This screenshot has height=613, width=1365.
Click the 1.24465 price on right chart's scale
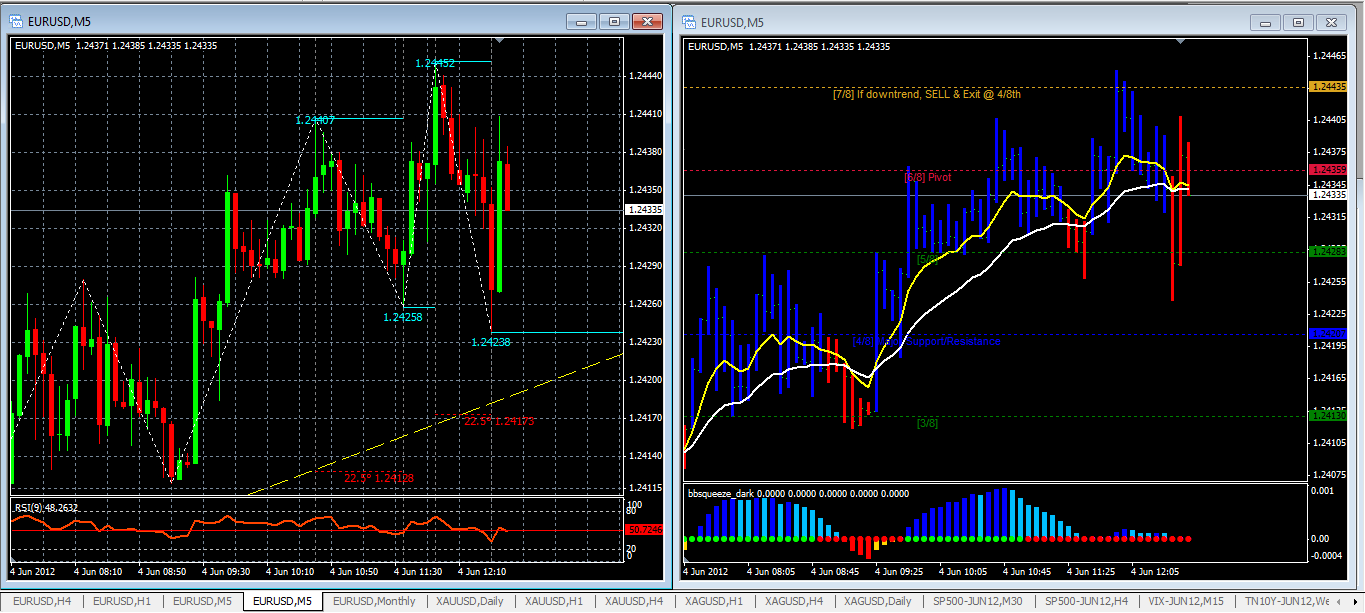1329,56
